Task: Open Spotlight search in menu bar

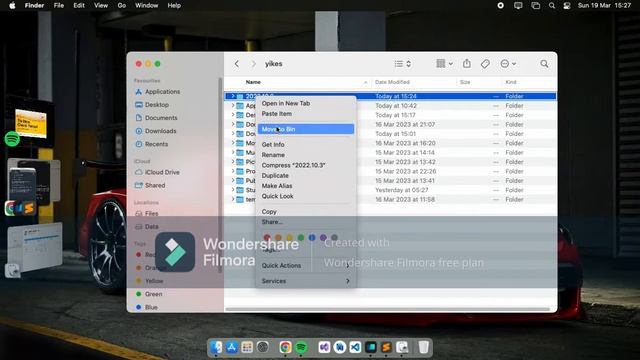Action: 552,6
